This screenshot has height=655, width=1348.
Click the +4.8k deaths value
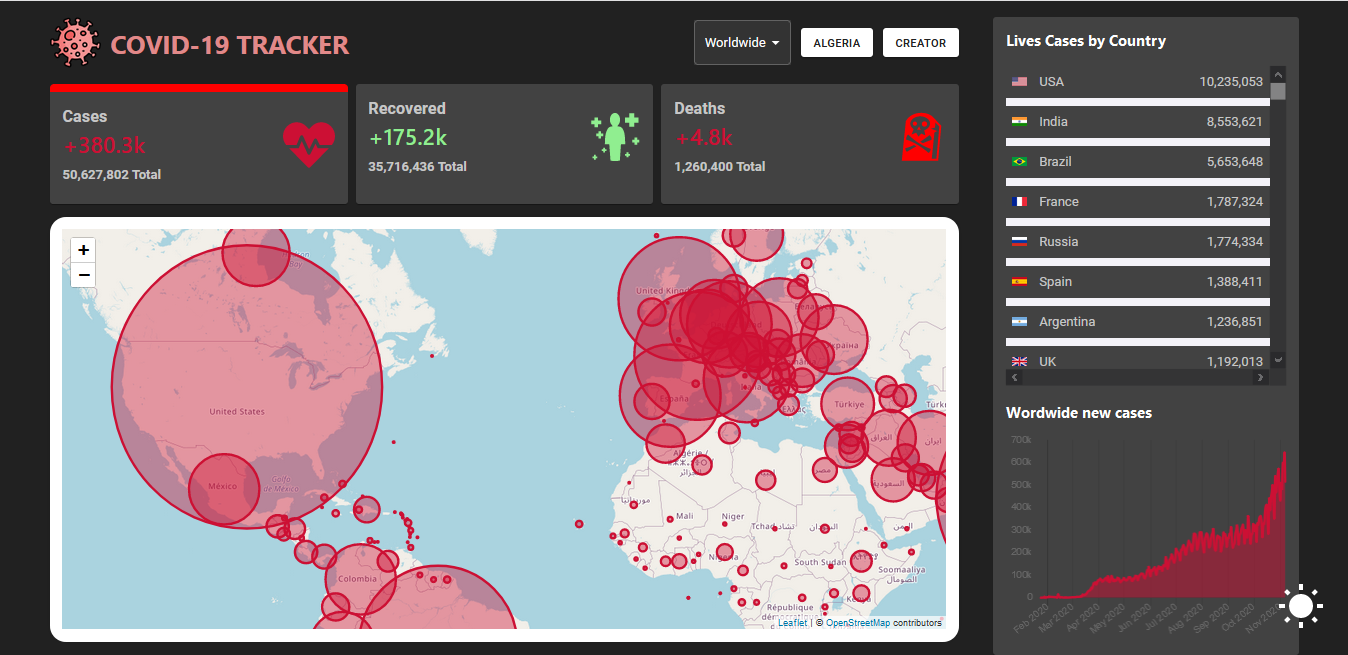[704, 138]
